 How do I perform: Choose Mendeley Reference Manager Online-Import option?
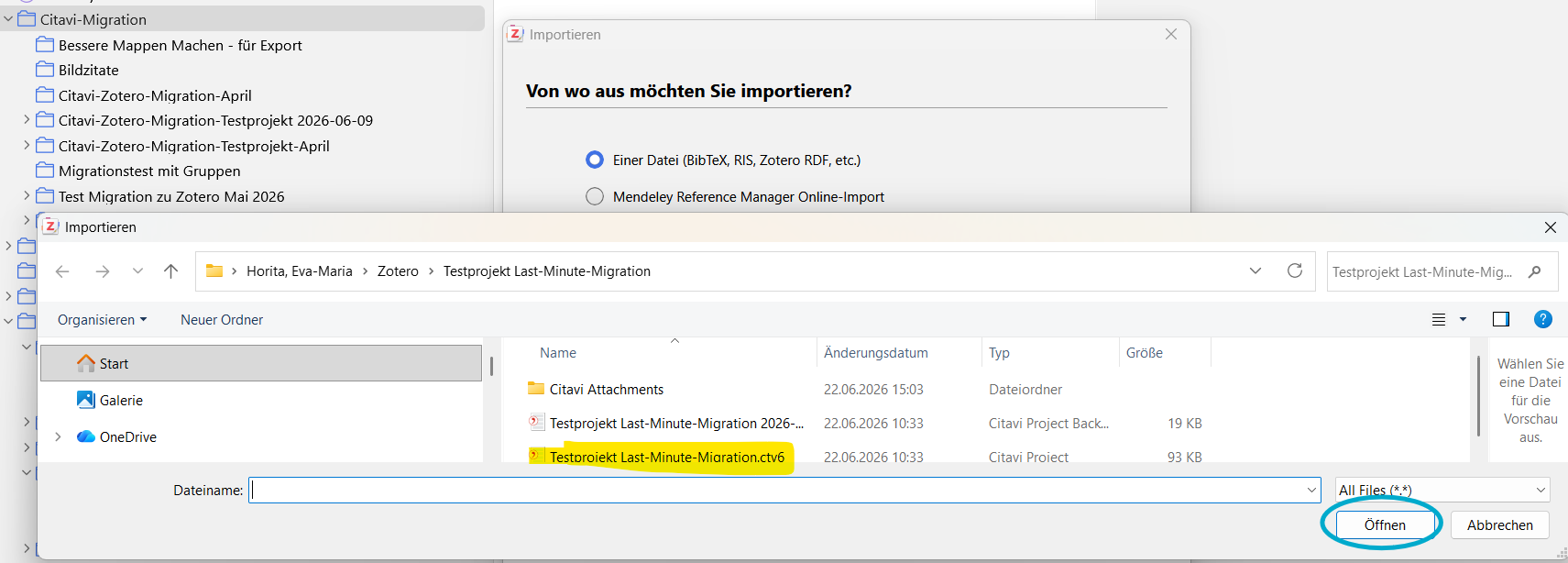(595, 196)
